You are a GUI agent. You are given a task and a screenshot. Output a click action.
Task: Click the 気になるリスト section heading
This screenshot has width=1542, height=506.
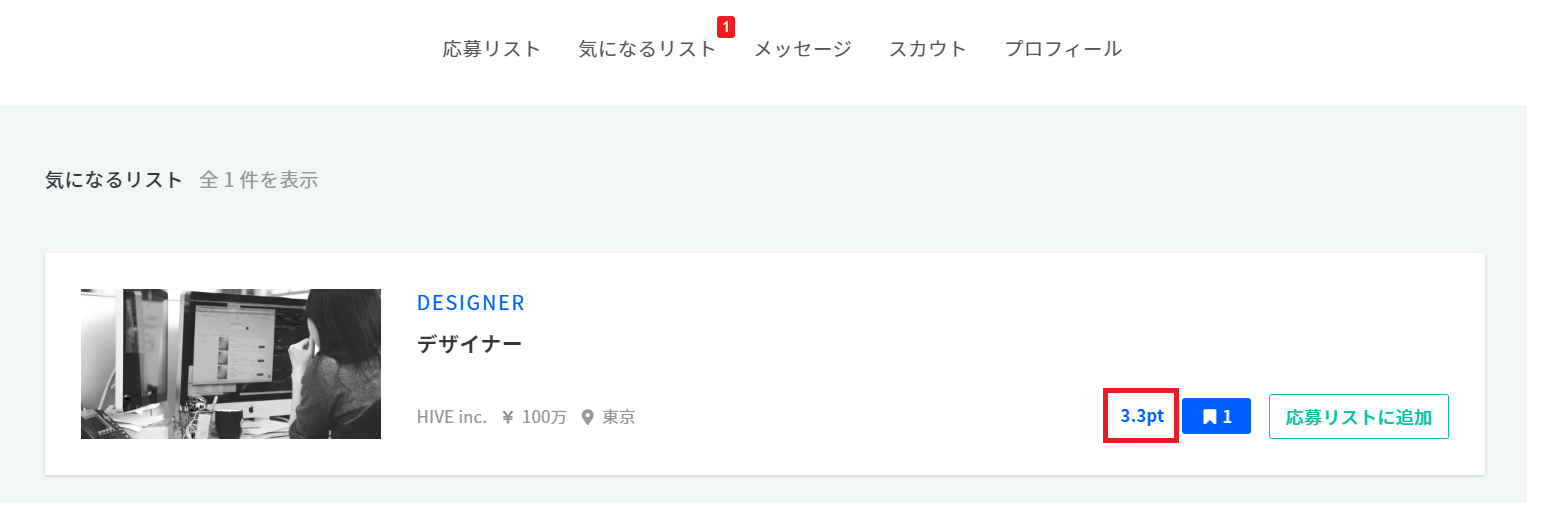click(x=114, y=180)
